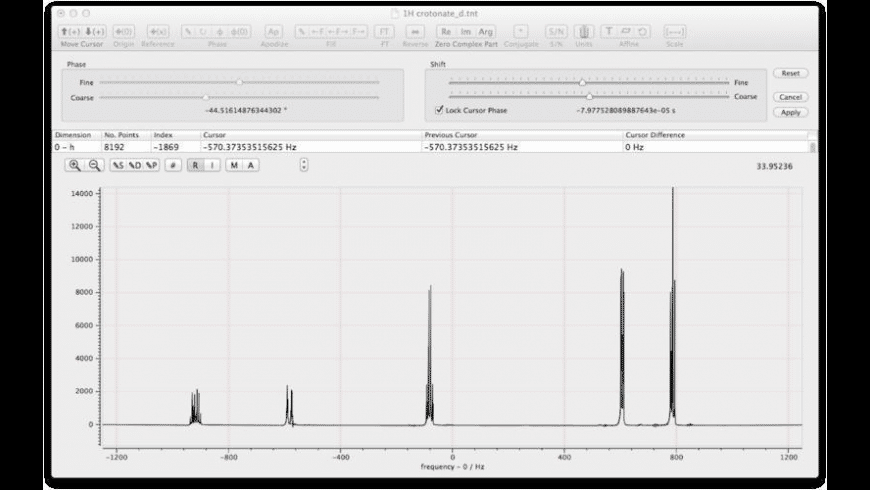
Task: Select the P draw-style icon
Action: click(151, 165)
